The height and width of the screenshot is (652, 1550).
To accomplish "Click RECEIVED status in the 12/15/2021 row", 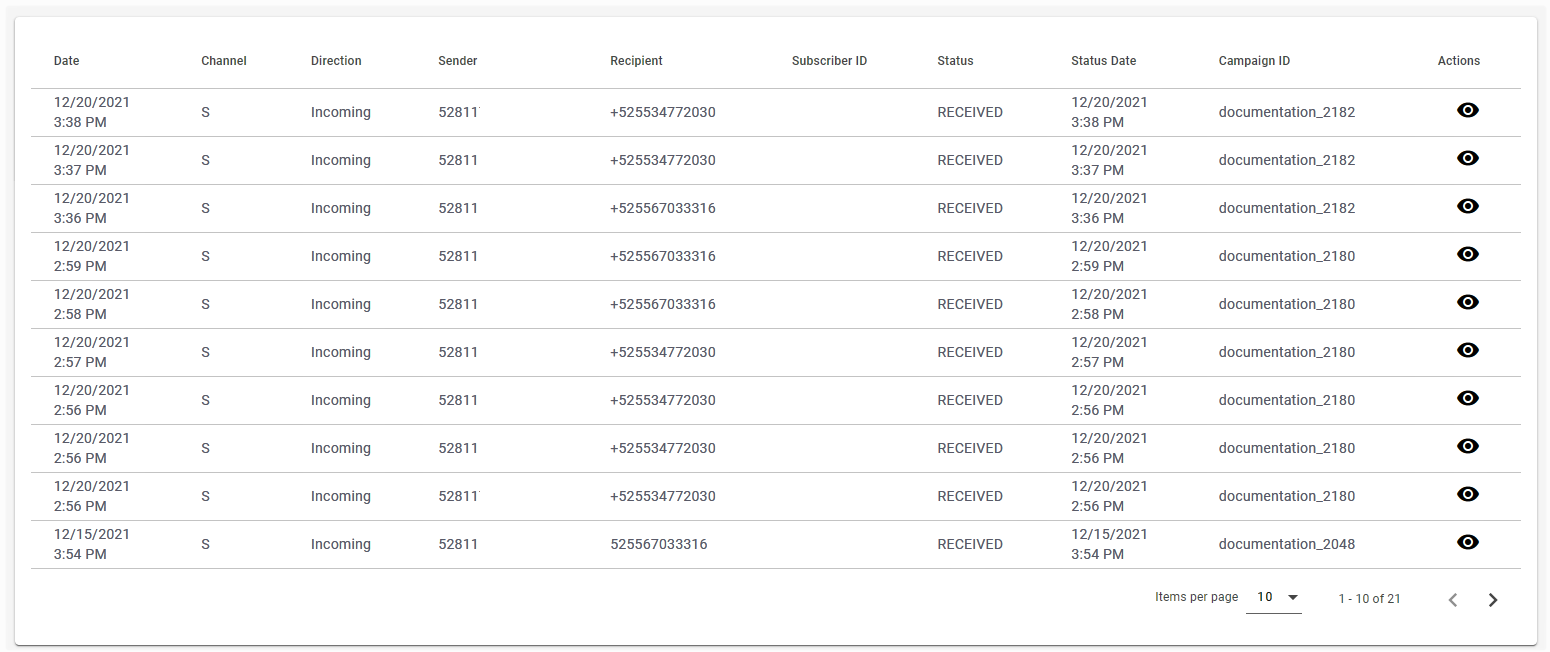I will 970,544.
